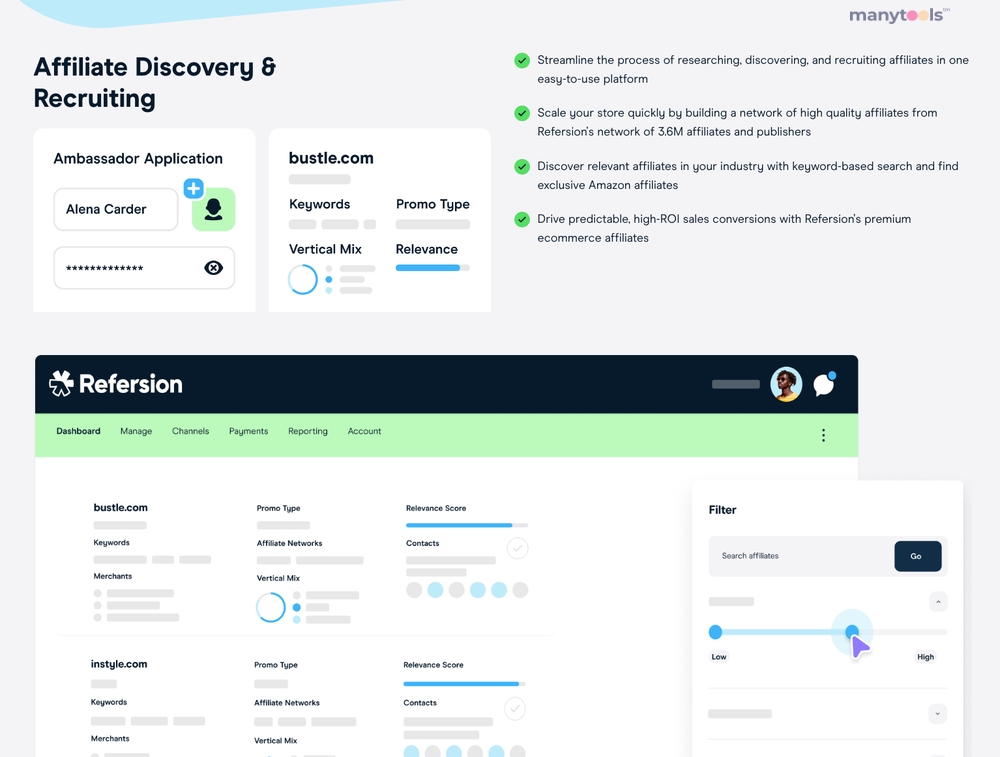Image resolution: width=1000 pixels, height=757 pixels.
Task: Toggle the bustle.com contacts checkmark circle
Action: 517,548
